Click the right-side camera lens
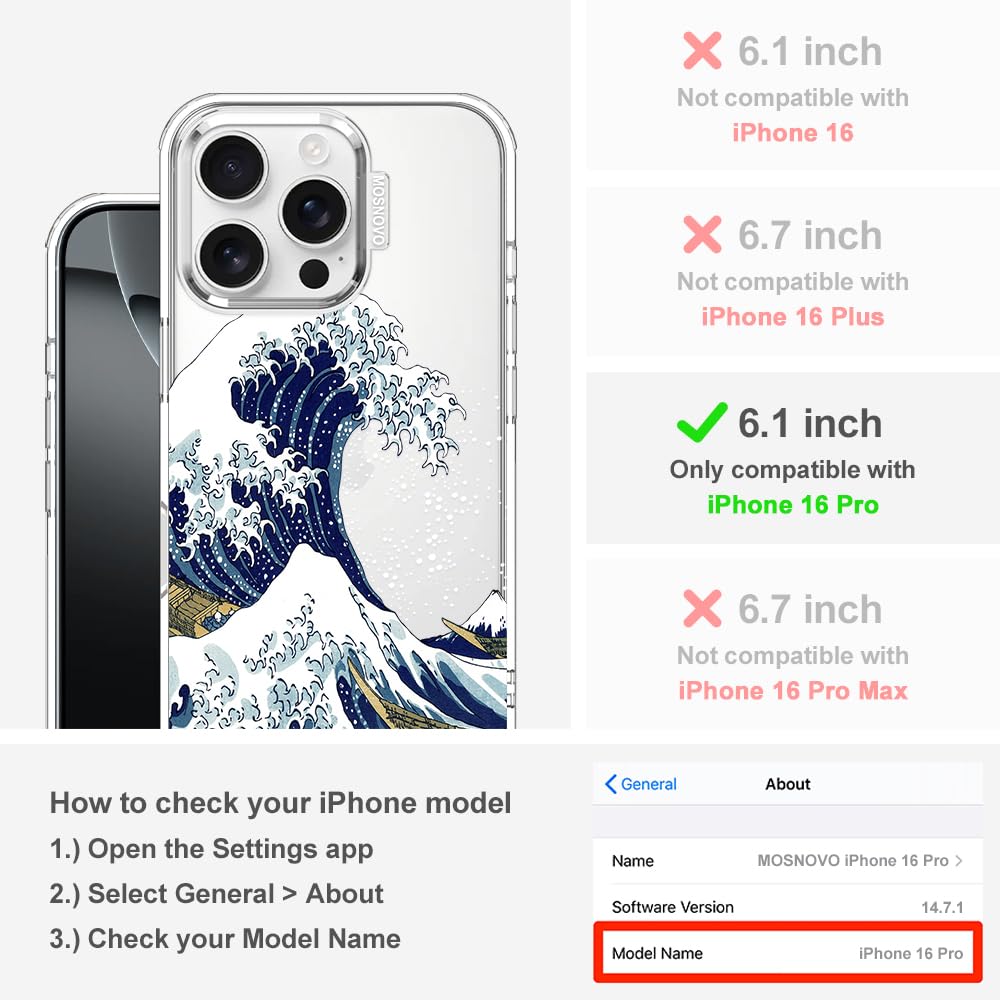The height and width of the screenshot is (1000, 1000). click(315, 211)
